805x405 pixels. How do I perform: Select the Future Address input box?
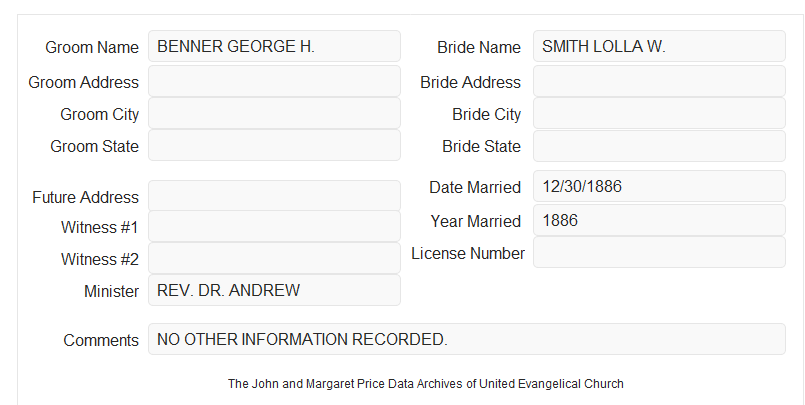274,196
